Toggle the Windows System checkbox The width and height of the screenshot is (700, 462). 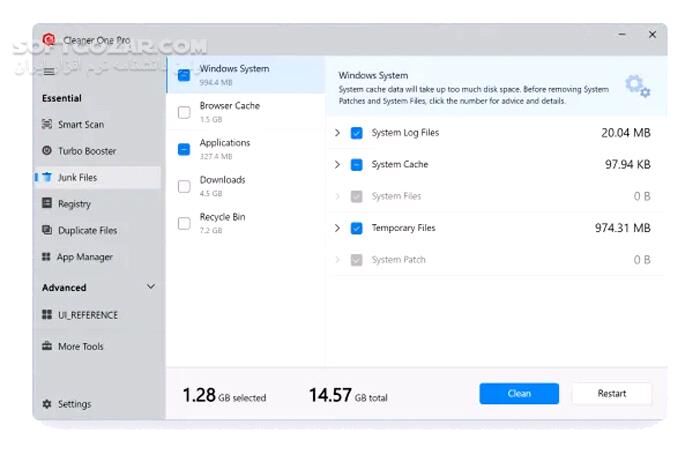coord(184,75)
